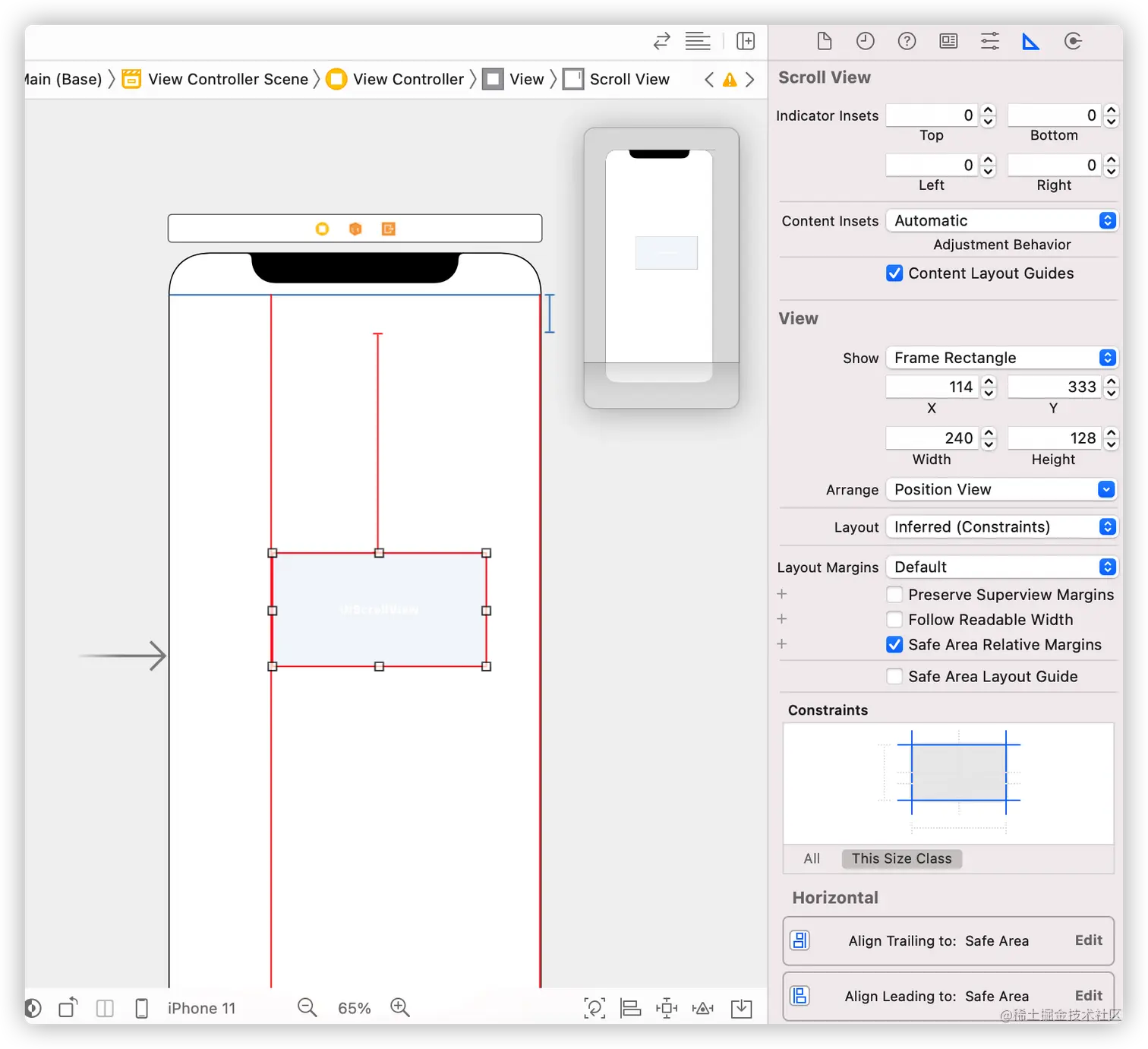The height and width of the screenshot is (1049, 1148).
Task: Enable Follow Readable Width
Action: point(894,620)
